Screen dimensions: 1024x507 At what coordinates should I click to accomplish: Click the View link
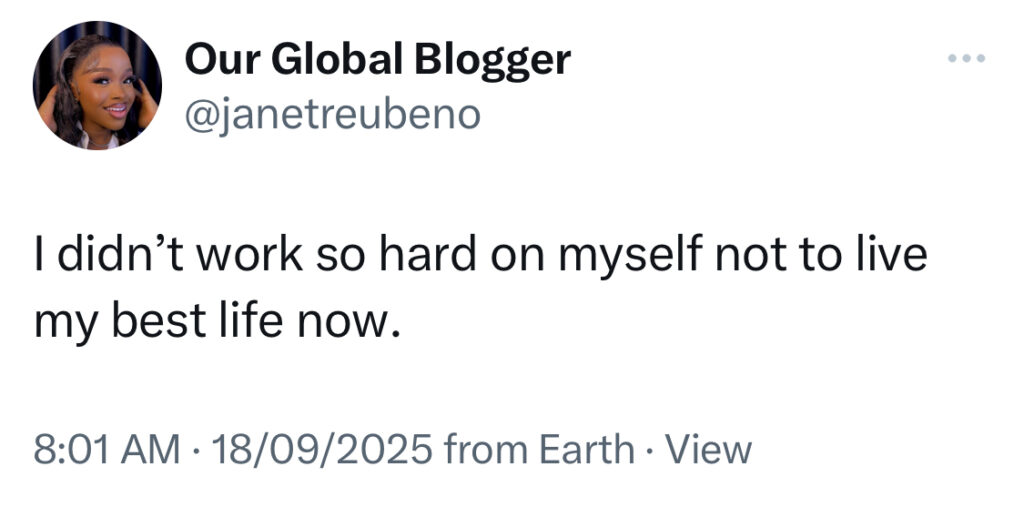pos(708,450)
